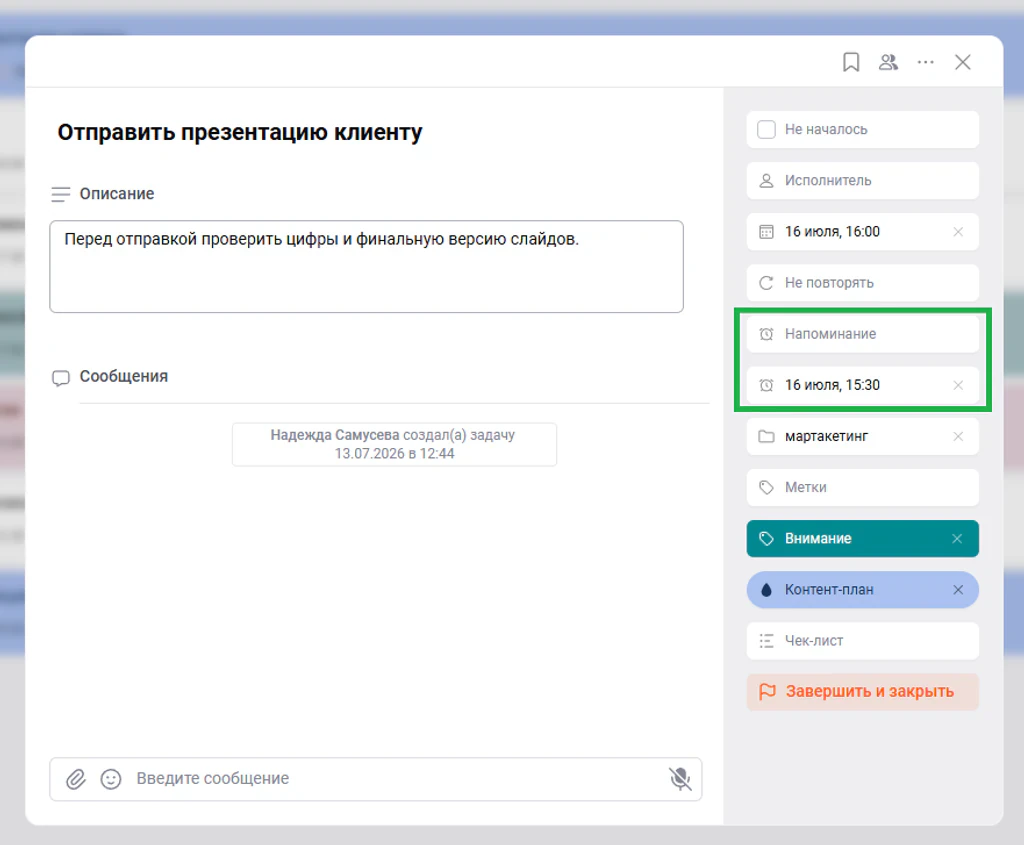Viewport: 1024px width, 845px height.
Task: Open the Напоминание reminder picker
Action: tap(863, 334)
